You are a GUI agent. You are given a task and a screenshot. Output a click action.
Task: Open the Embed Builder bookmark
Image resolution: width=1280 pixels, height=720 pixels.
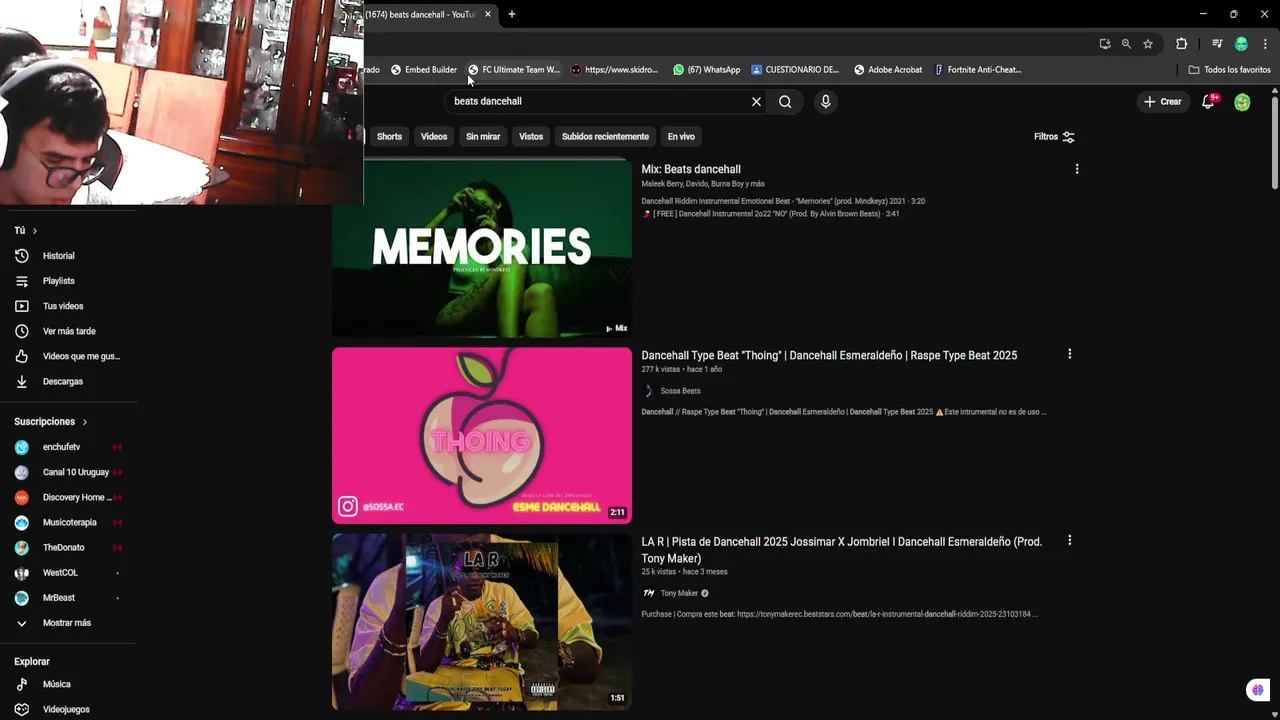pyautogui.click(x=424, y=70)
